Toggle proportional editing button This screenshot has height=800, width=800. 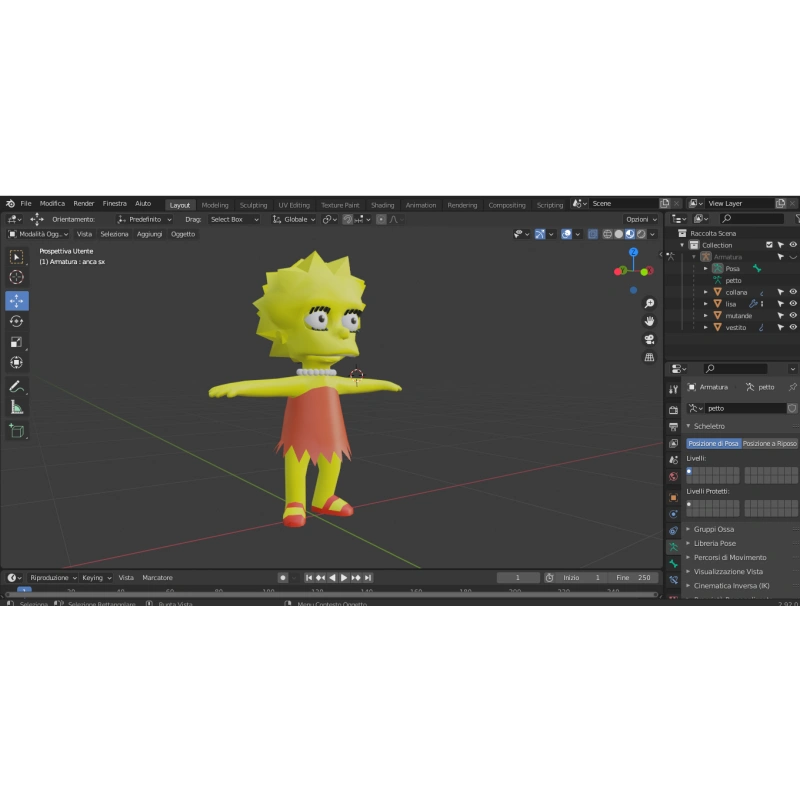(381, 219)
